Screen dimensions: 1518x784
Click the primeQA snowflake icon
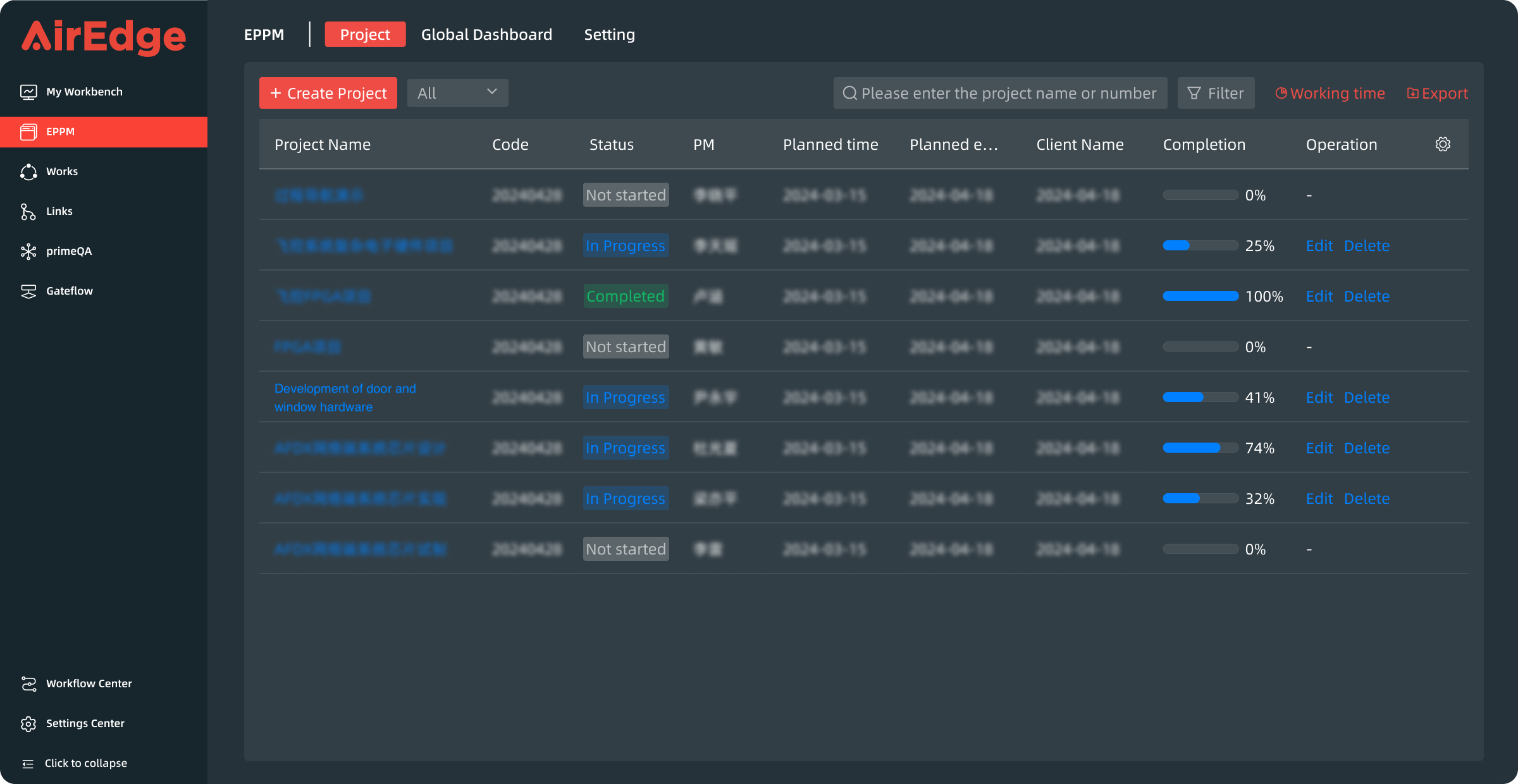[28, 251]
